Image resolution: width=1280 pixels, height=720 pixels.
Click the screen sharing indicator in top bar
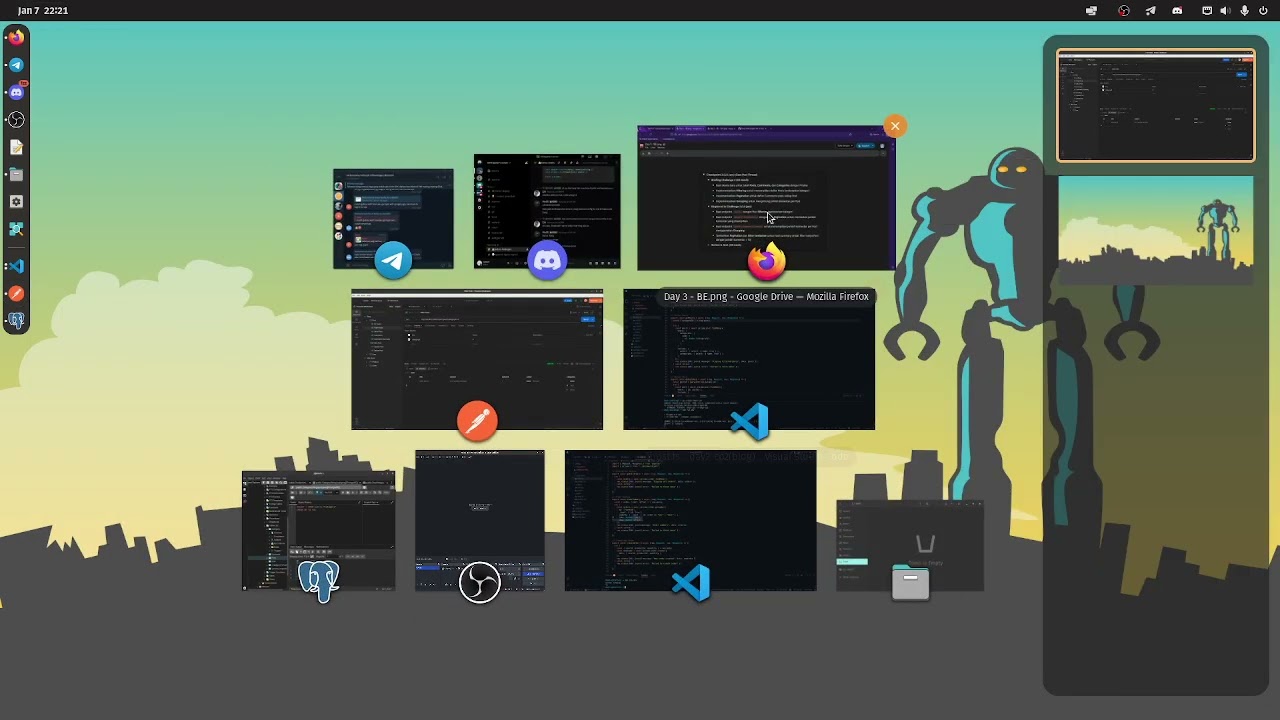pos(1091,10)
